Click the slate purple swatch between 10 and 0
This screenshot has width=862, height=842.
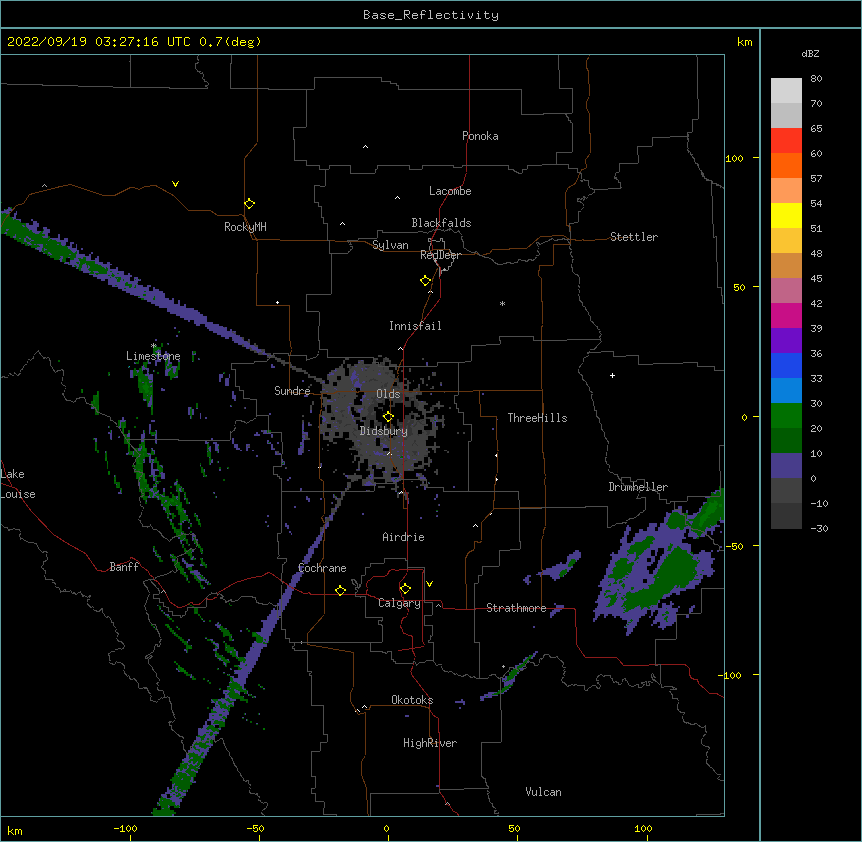[786, 466]
